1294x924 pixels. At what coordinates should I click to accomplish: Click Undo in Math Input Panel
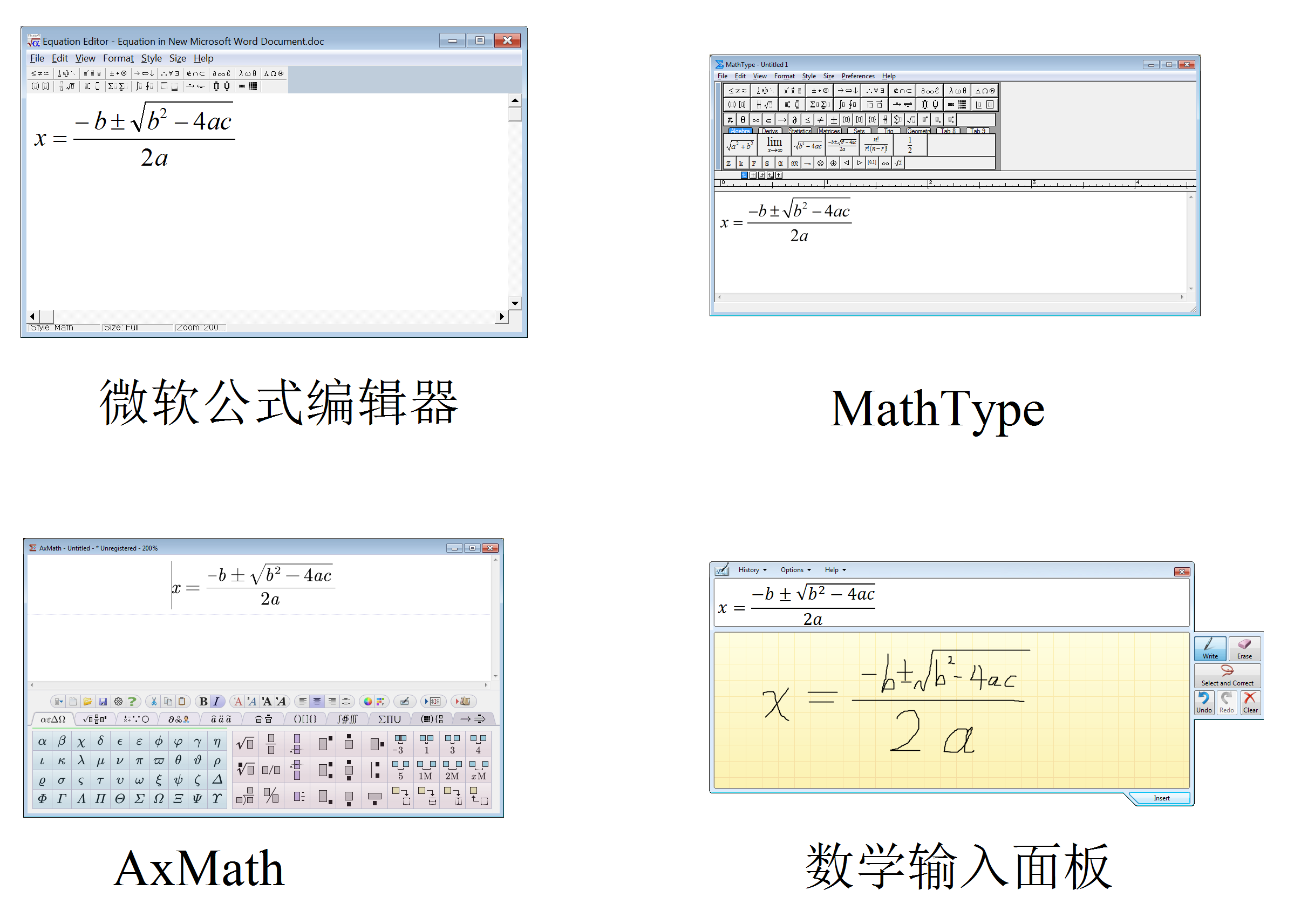tap(1203, 703)
